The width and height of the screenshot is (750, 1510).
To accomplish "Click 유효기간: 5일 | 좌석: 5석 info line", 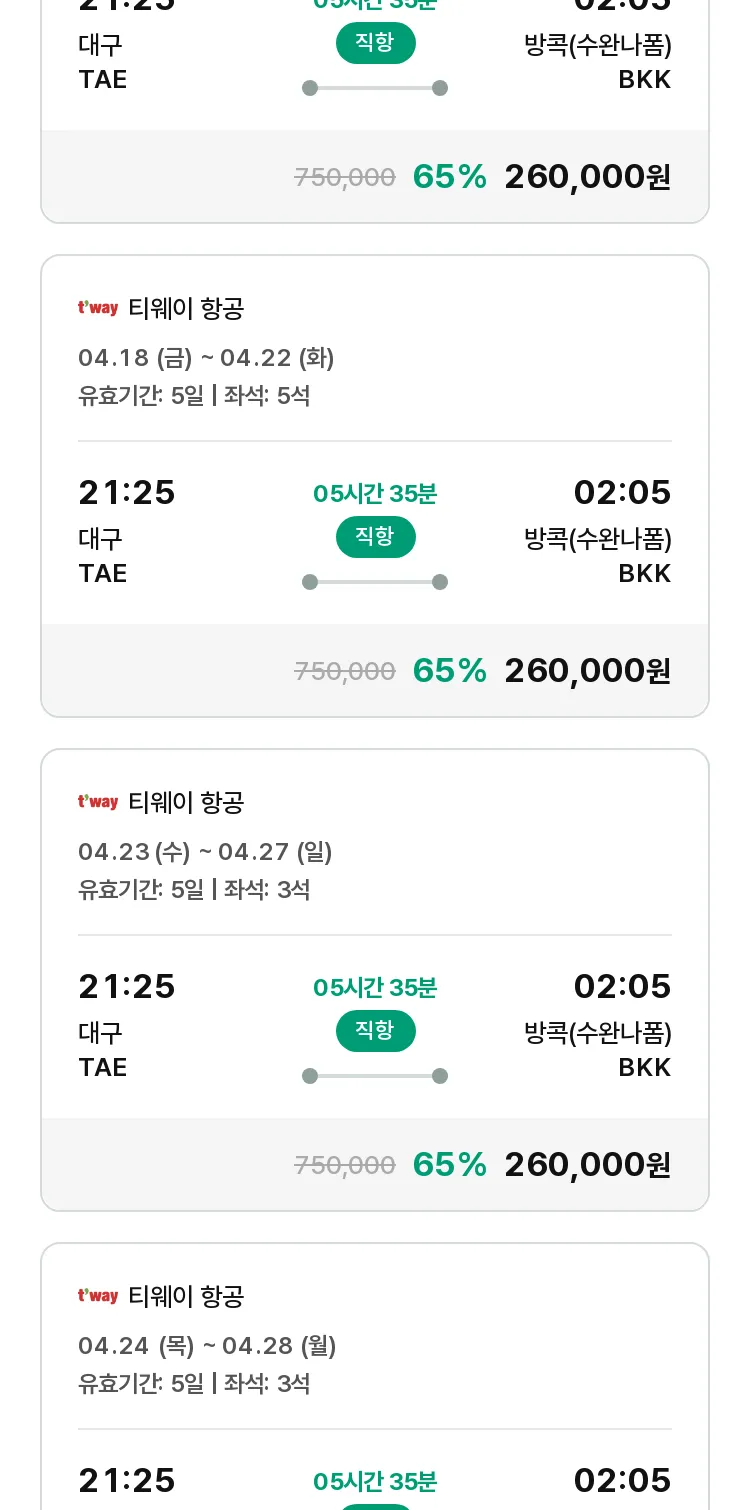I will point(194,396).
